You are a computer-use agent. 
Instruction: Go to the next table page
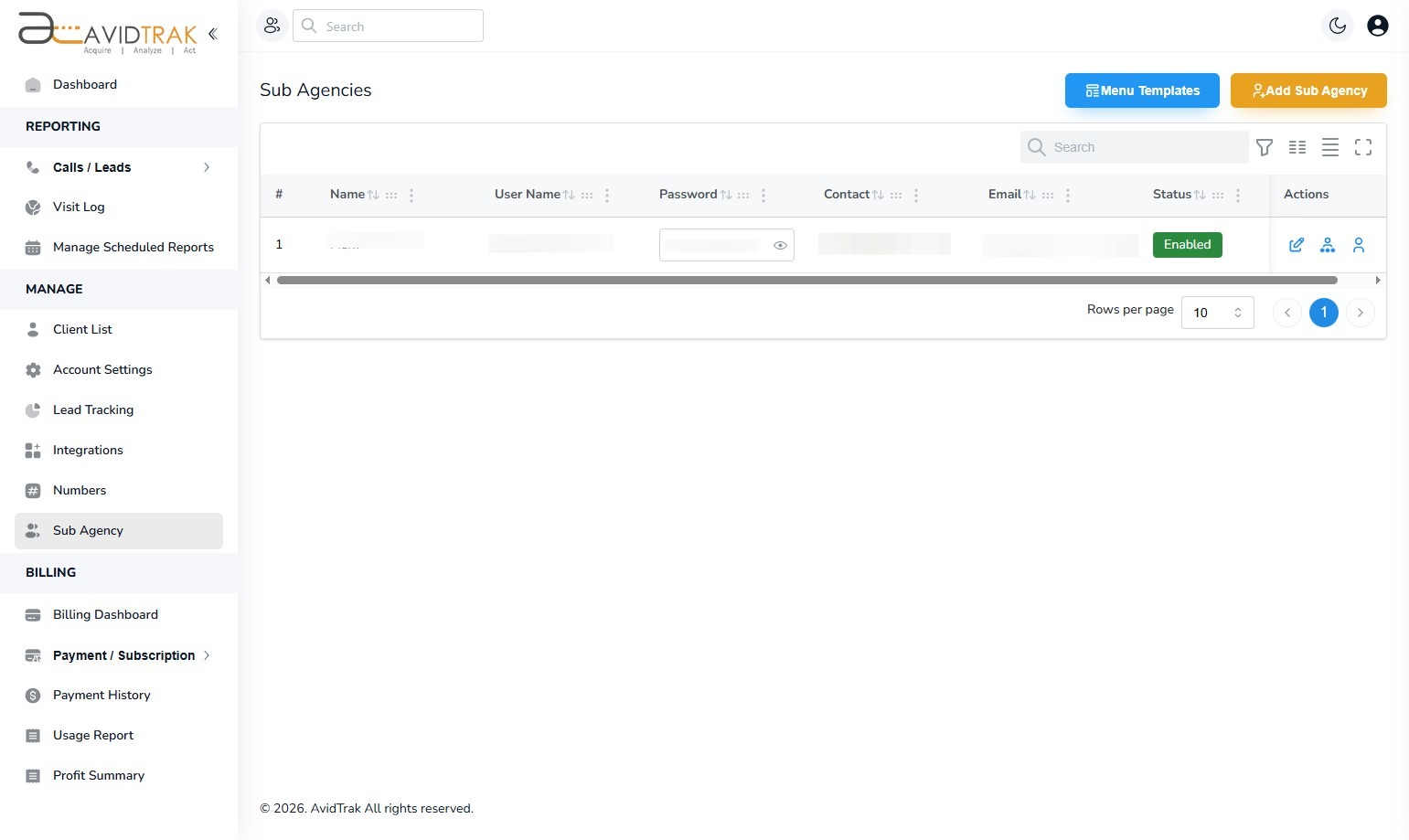(1361, 313)
